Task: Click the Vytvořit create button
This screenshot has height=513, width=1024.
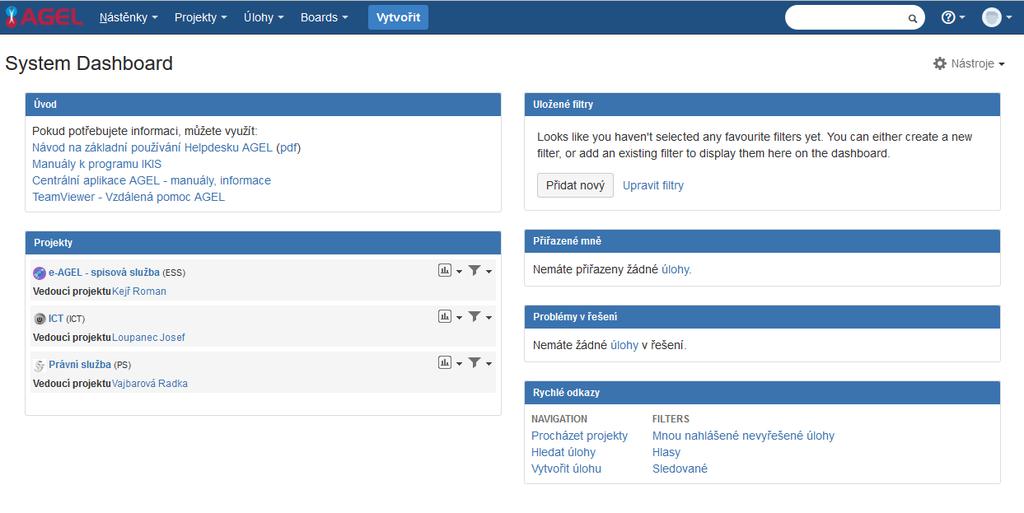Action: click(x=398, y=18)
